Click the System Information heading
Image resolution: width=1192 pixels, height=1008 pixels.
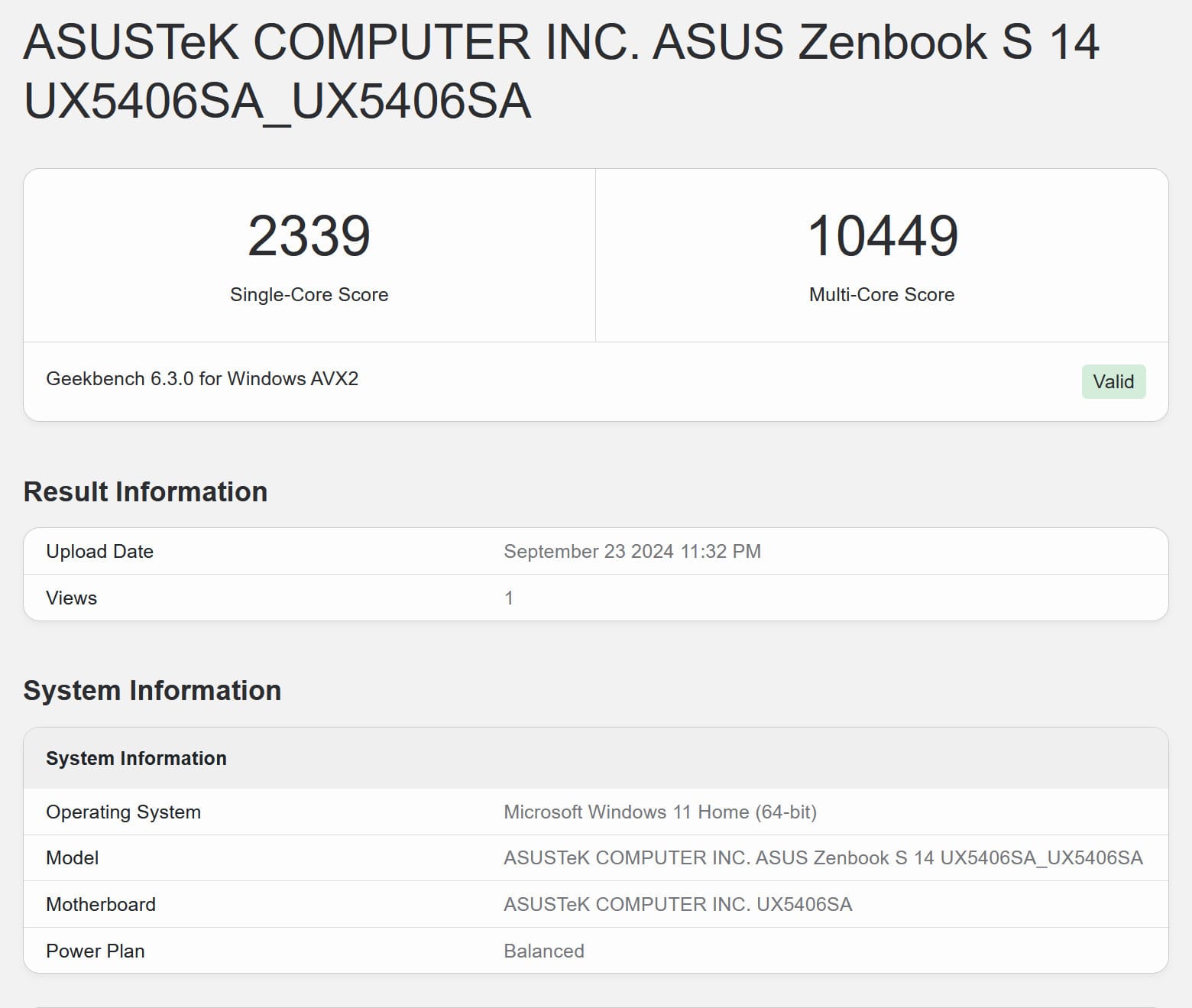pyautogui.click(x=153, y=690)
